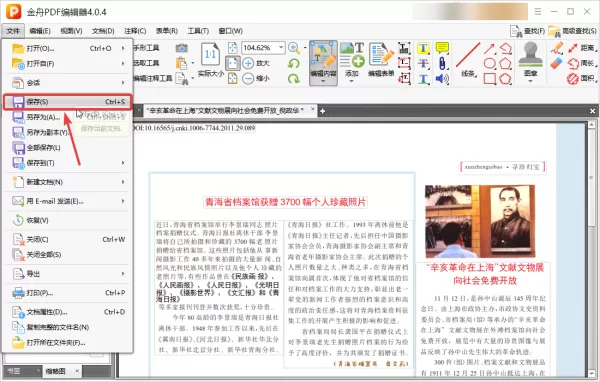Select the strikethrough T tool

click(423, 63)
